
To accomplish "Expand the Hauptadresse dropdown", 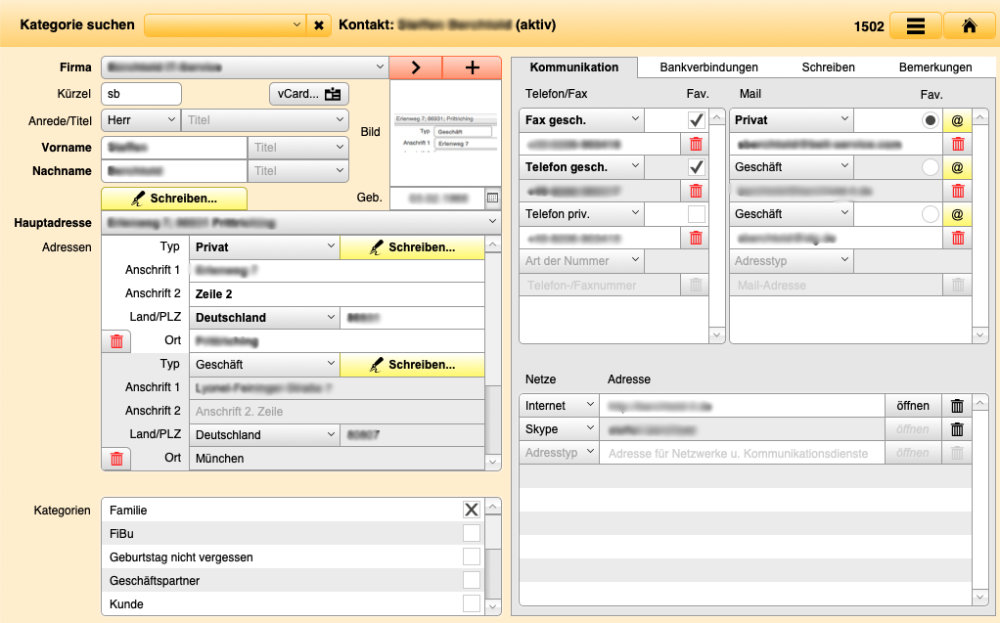I will click(x=492, y=221).
